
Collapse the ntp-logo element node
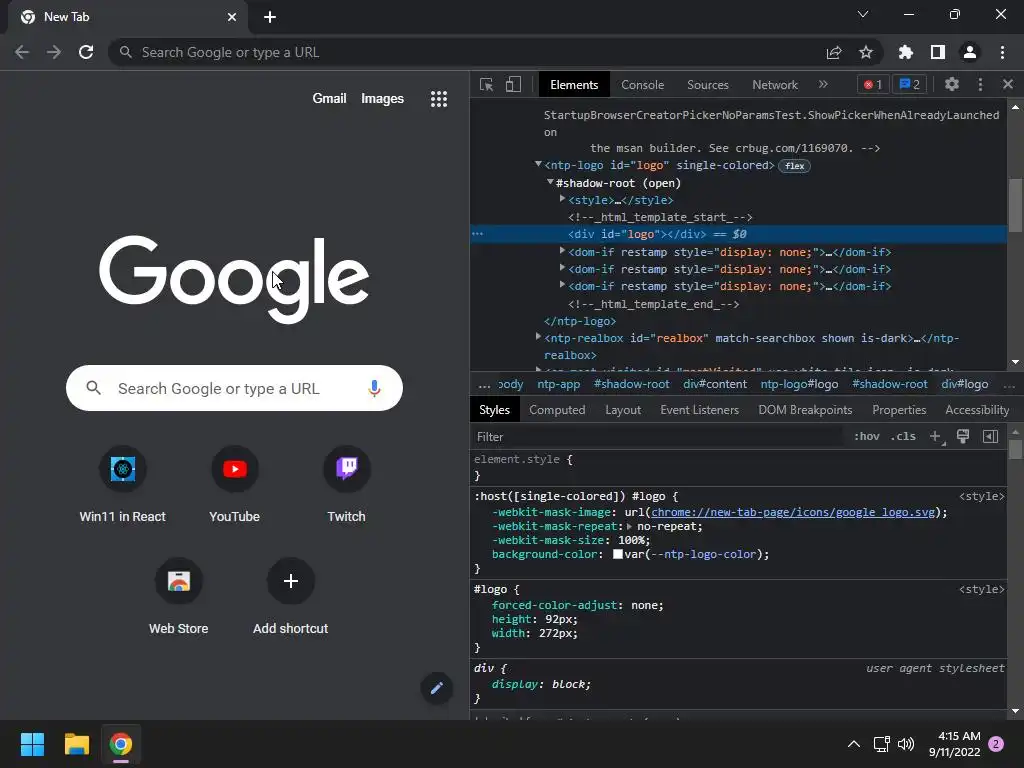538,165
